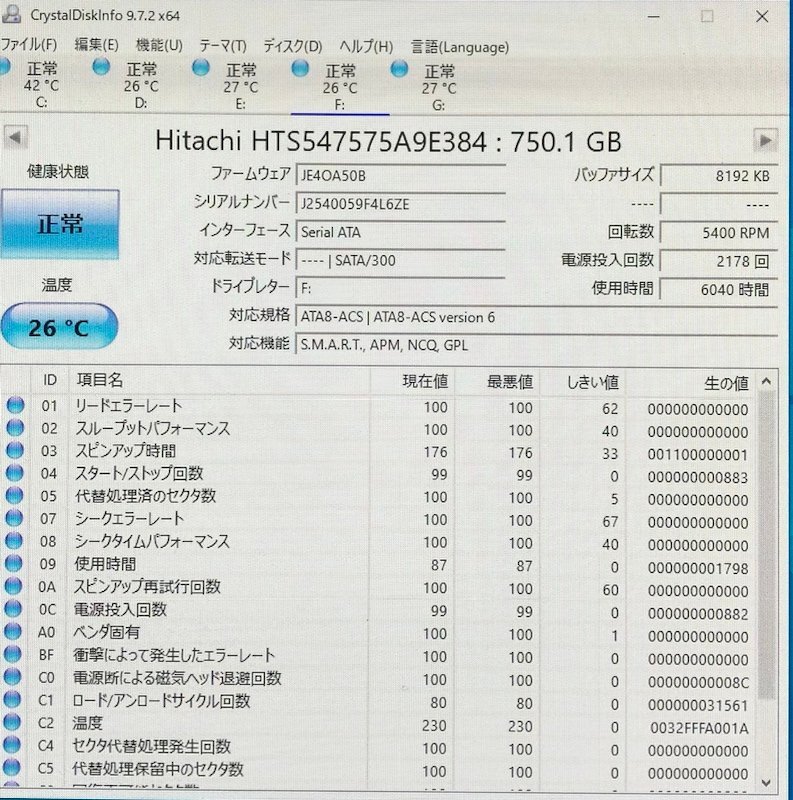Viewport: 793px width, 800px height.
Task: Click status orb of row 02 スループットパフォーマンス
Action: (15, 428)
